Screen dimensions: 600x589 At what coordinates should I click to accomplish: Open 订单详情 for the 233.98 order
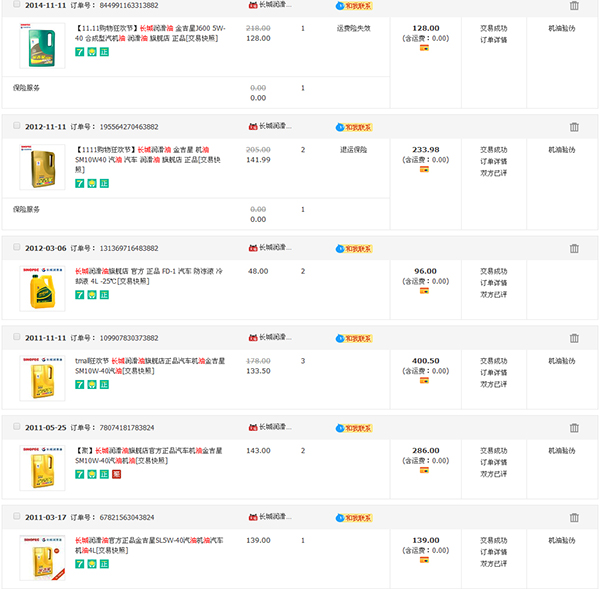493,161
